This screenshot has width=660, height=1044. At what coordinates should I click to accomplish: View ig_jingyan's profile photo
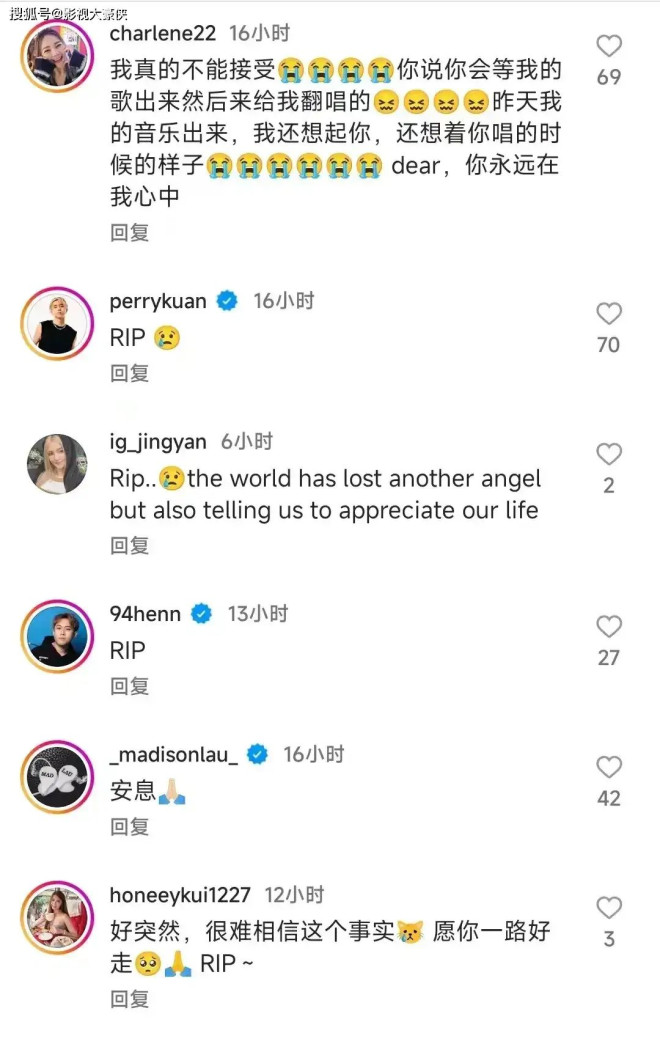56,464
